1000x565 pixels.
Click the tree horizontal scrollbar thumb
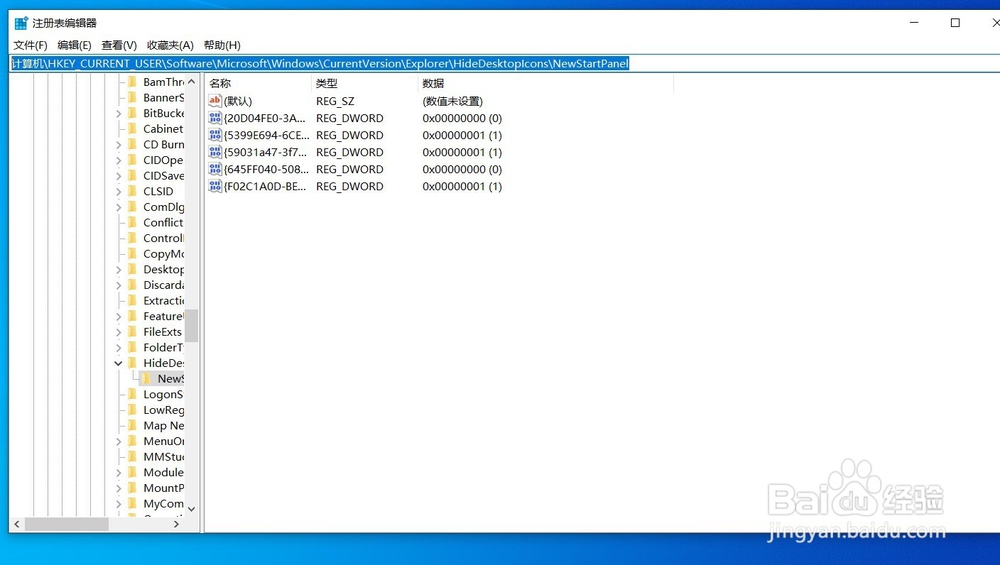pyautogui.click(x=66, y=524)
